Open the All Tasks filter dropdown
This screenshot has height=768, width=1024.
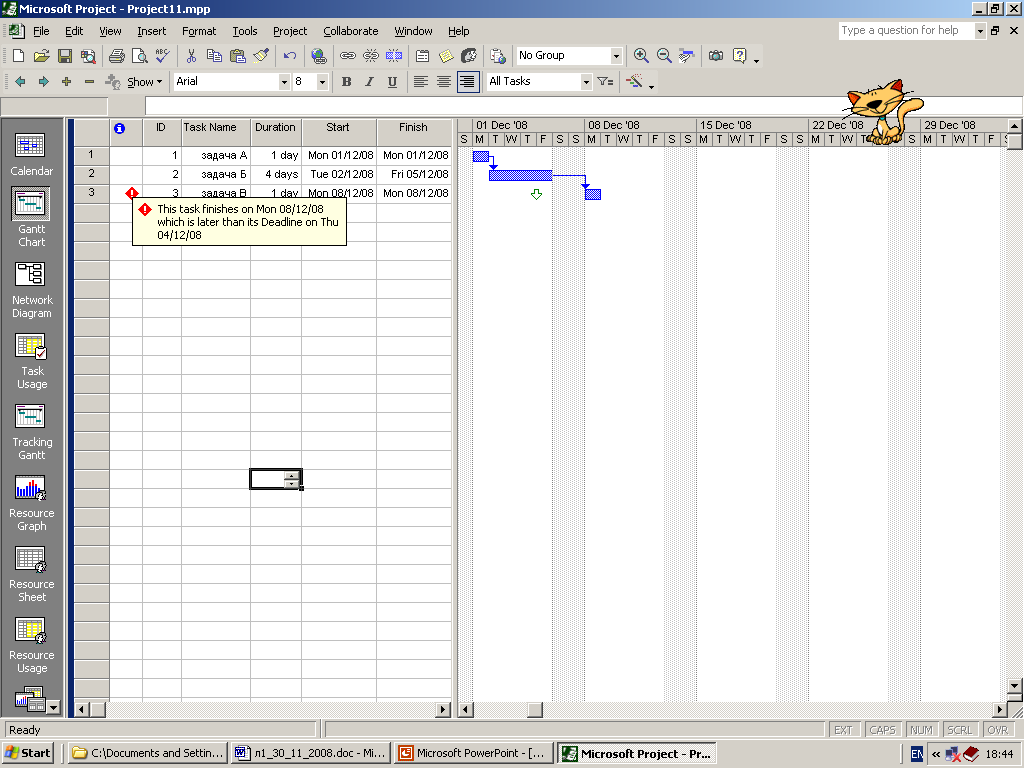[586, 82]
